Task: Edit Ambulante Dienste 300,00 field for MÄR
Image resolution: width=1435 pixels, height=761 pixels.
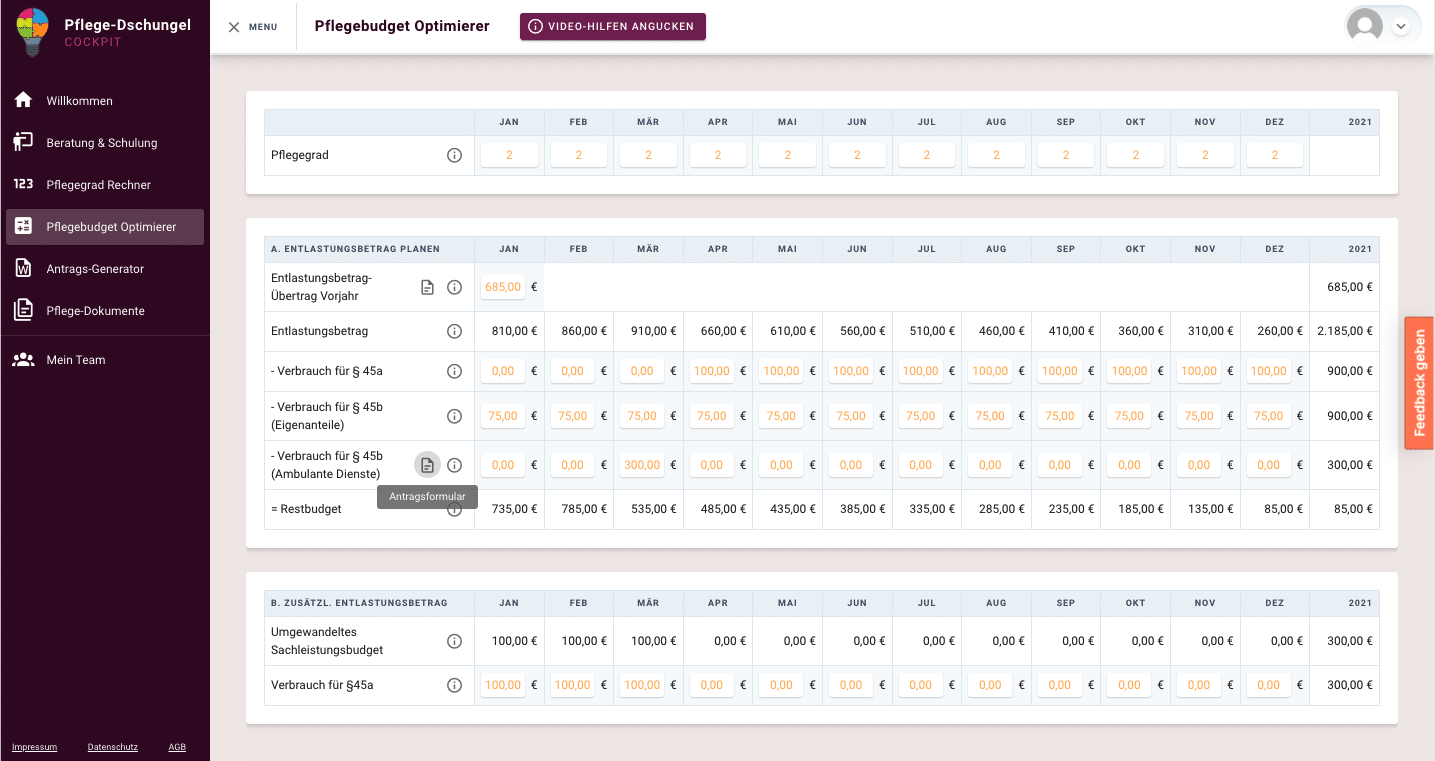Action: pos(642,465)
